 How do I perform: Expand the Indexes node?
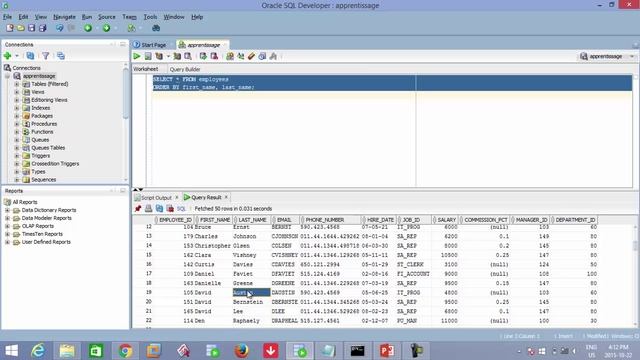tap(17, 108)
